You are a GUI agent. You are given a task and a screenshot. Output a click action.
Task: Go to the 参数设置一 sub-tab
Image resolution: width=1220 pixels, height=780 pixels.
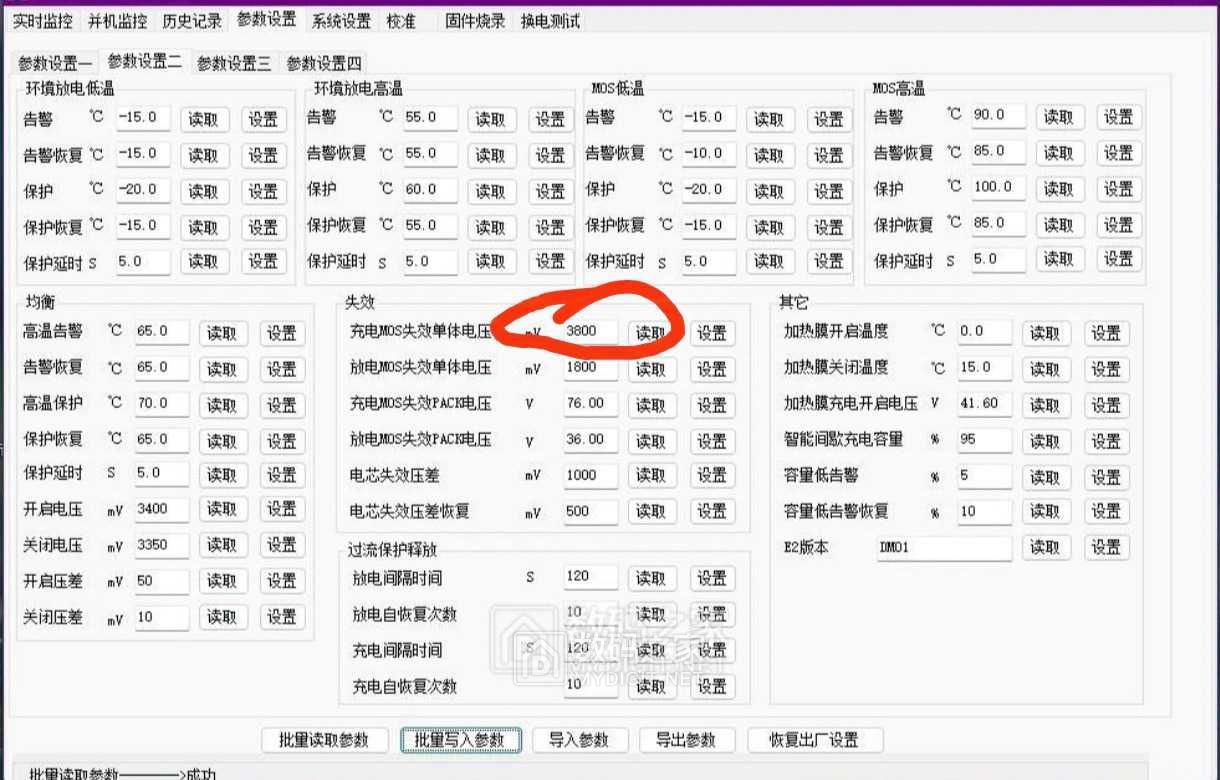(x=54, y=63)
